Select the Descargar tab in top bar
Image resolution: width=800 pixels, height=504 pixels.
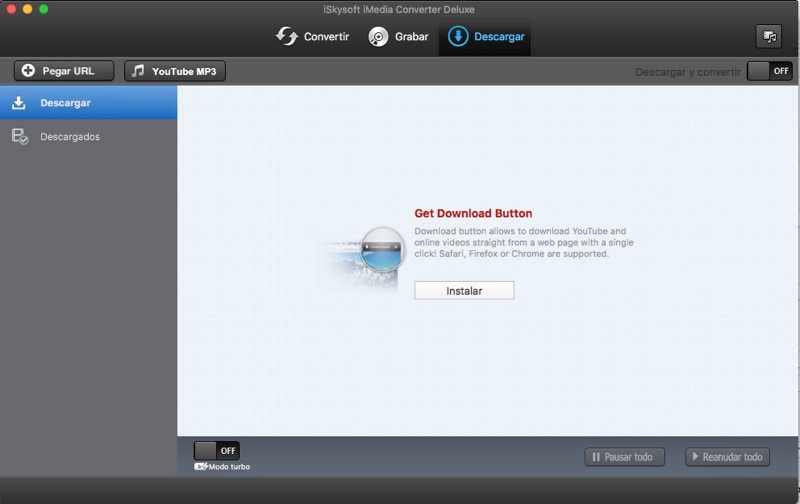point(485,37)
